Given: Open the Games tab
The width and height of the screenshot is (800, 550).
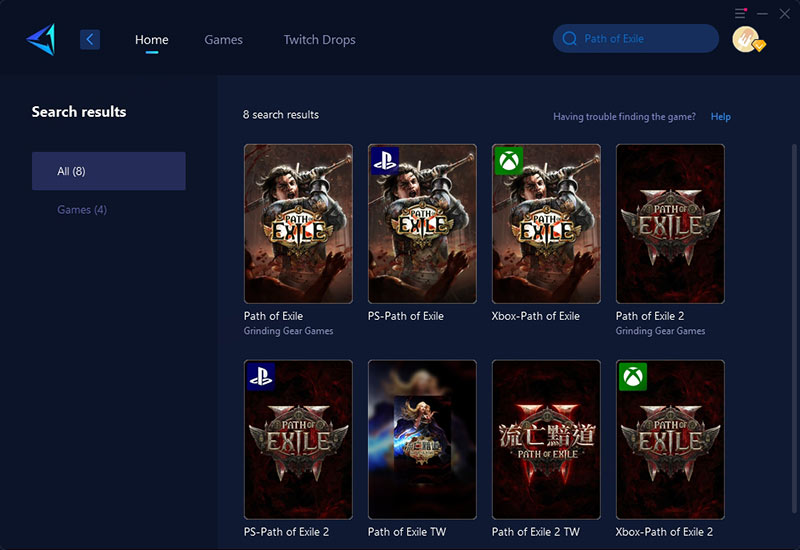Looking at the screenshot, I should 223,40.
